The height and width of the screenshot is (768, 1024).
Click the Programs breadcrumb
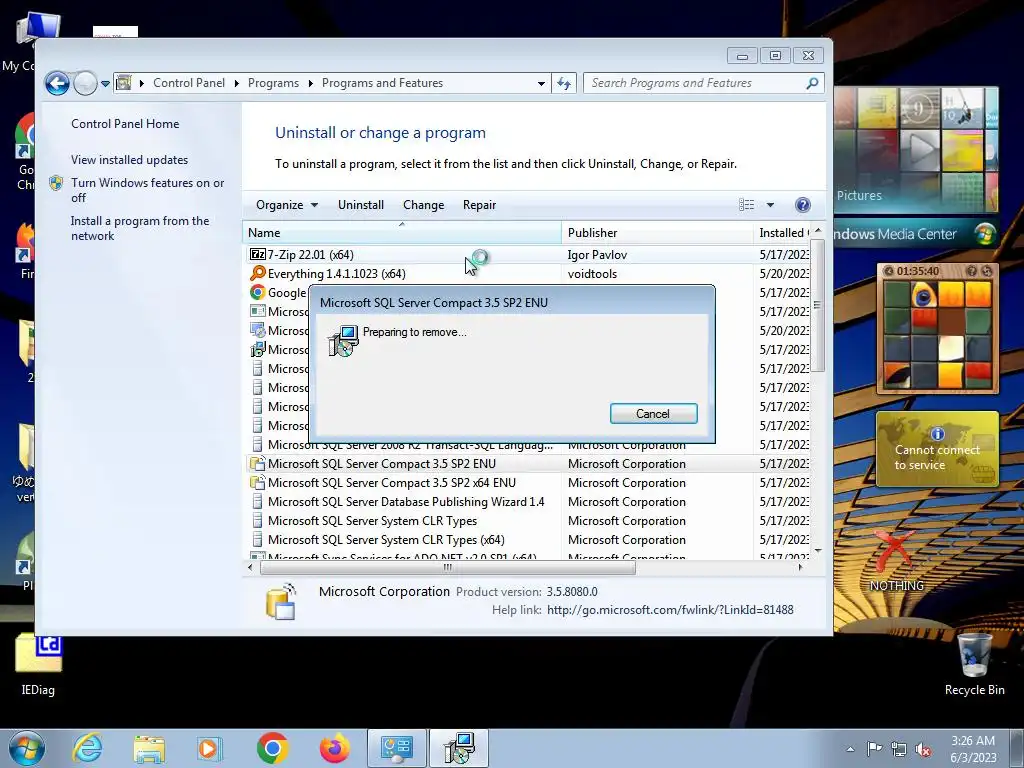coord(273,83)
